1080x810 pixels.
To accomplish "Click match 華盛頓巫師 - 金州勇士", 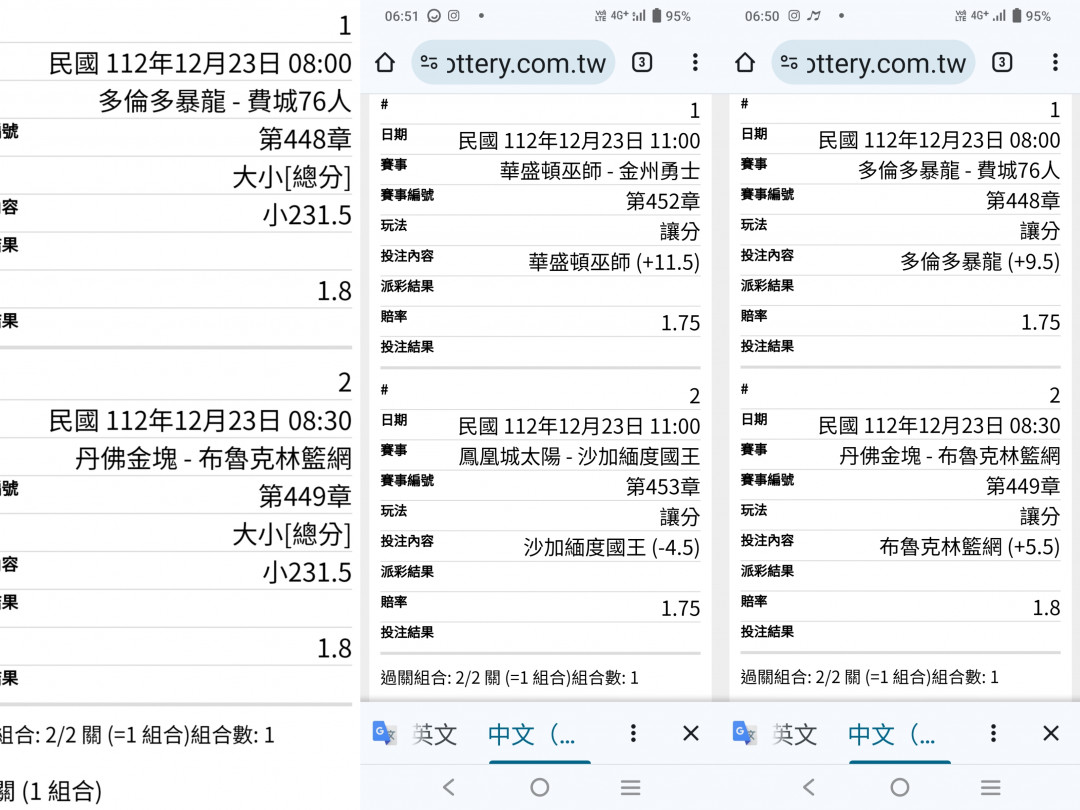I will (600, 171).
